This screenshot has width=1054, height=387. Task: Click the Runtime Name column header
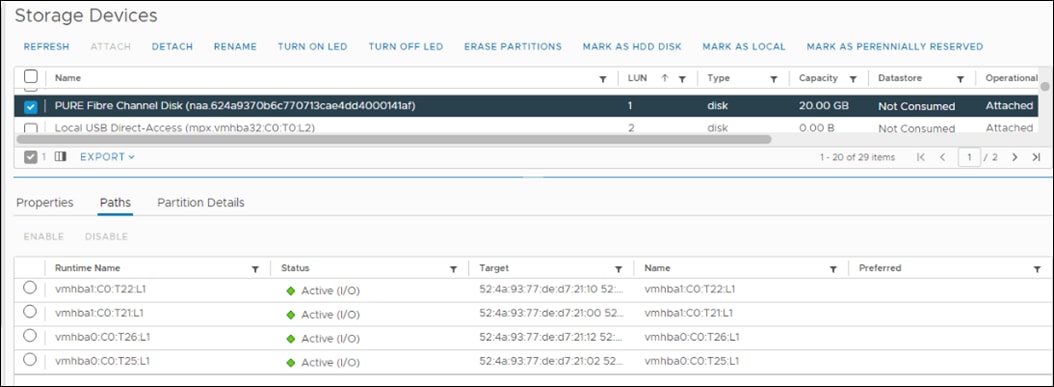(x=87, y=268)
